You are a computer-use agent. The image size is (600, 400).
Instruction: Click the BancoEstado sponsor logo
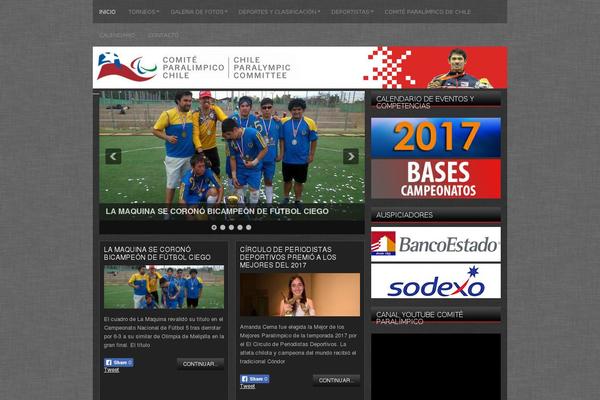tap(436, 244)
